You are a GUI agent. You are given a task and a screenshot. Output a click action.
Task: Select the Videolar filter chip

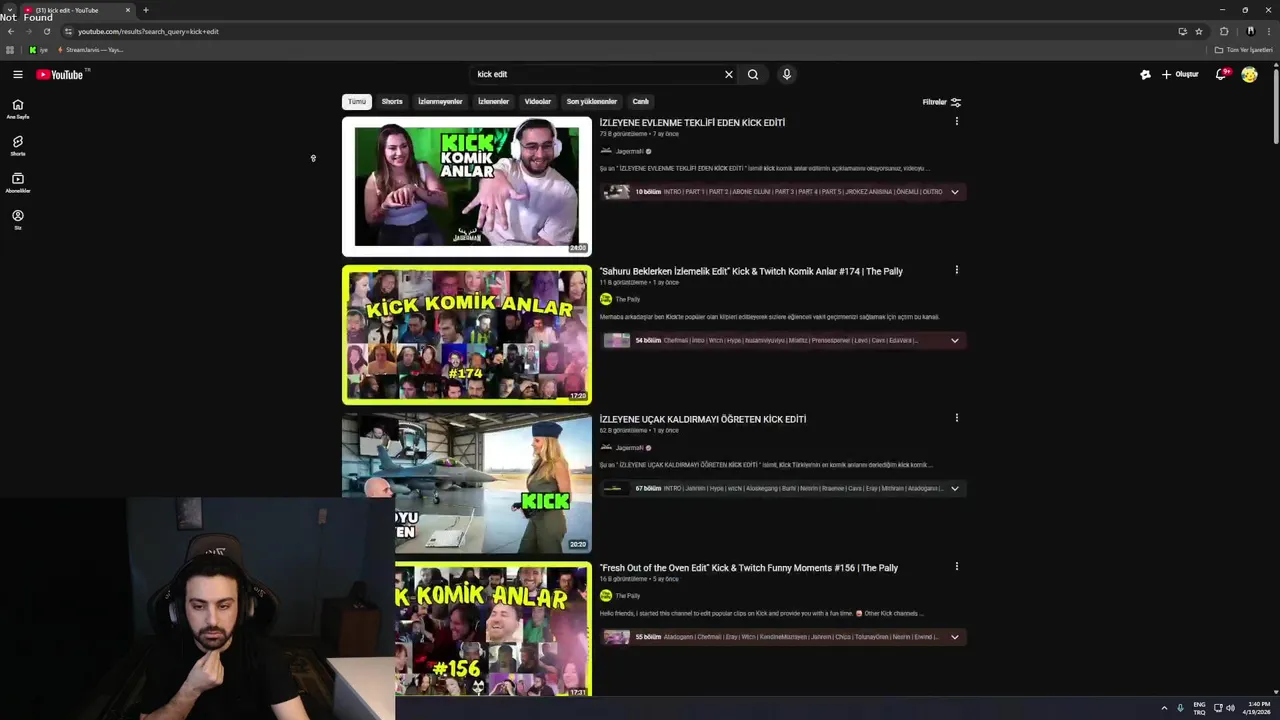click(538, 101)
